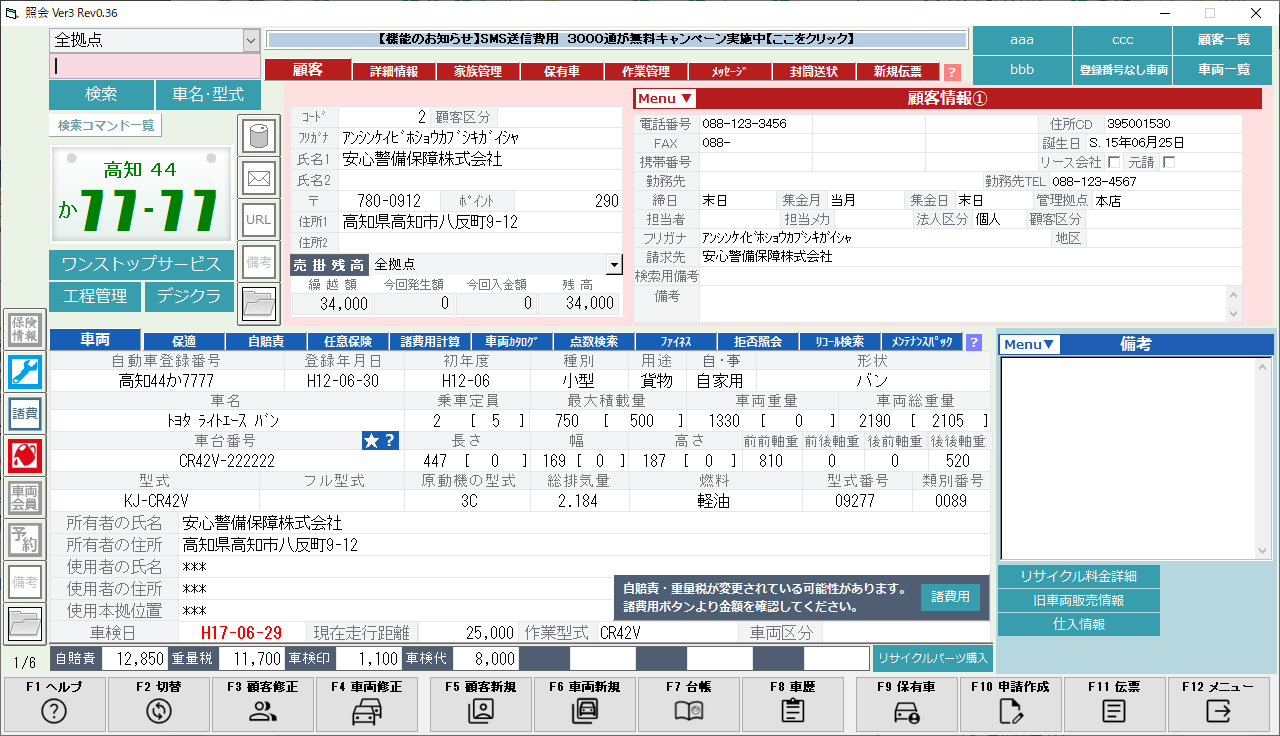Open F1 ヘルプ help button
1280x736 pixels.
(x=54, y=704)
